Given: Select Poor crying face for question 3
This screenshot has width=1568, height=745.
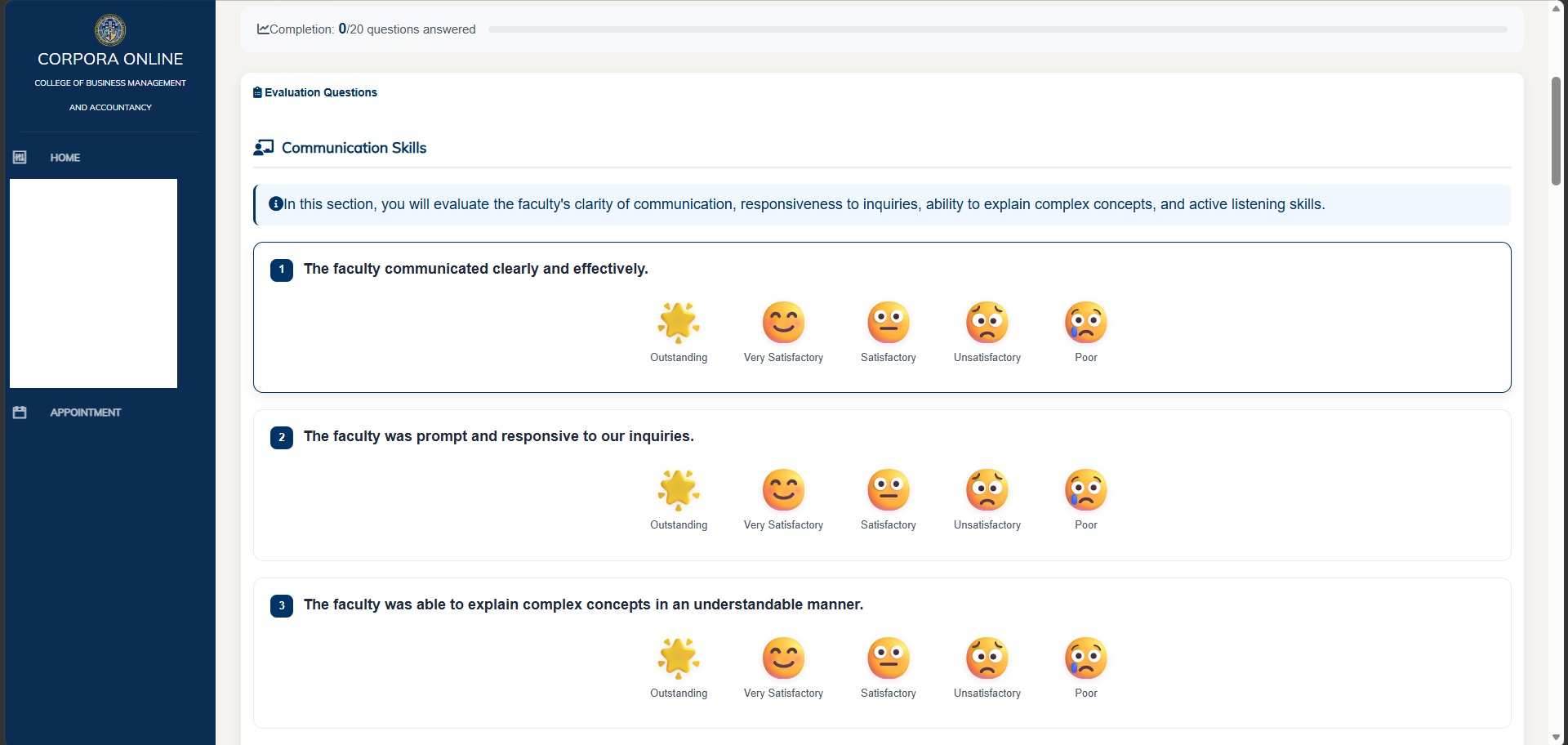Looking at the screenshot, I should 1086,658.
